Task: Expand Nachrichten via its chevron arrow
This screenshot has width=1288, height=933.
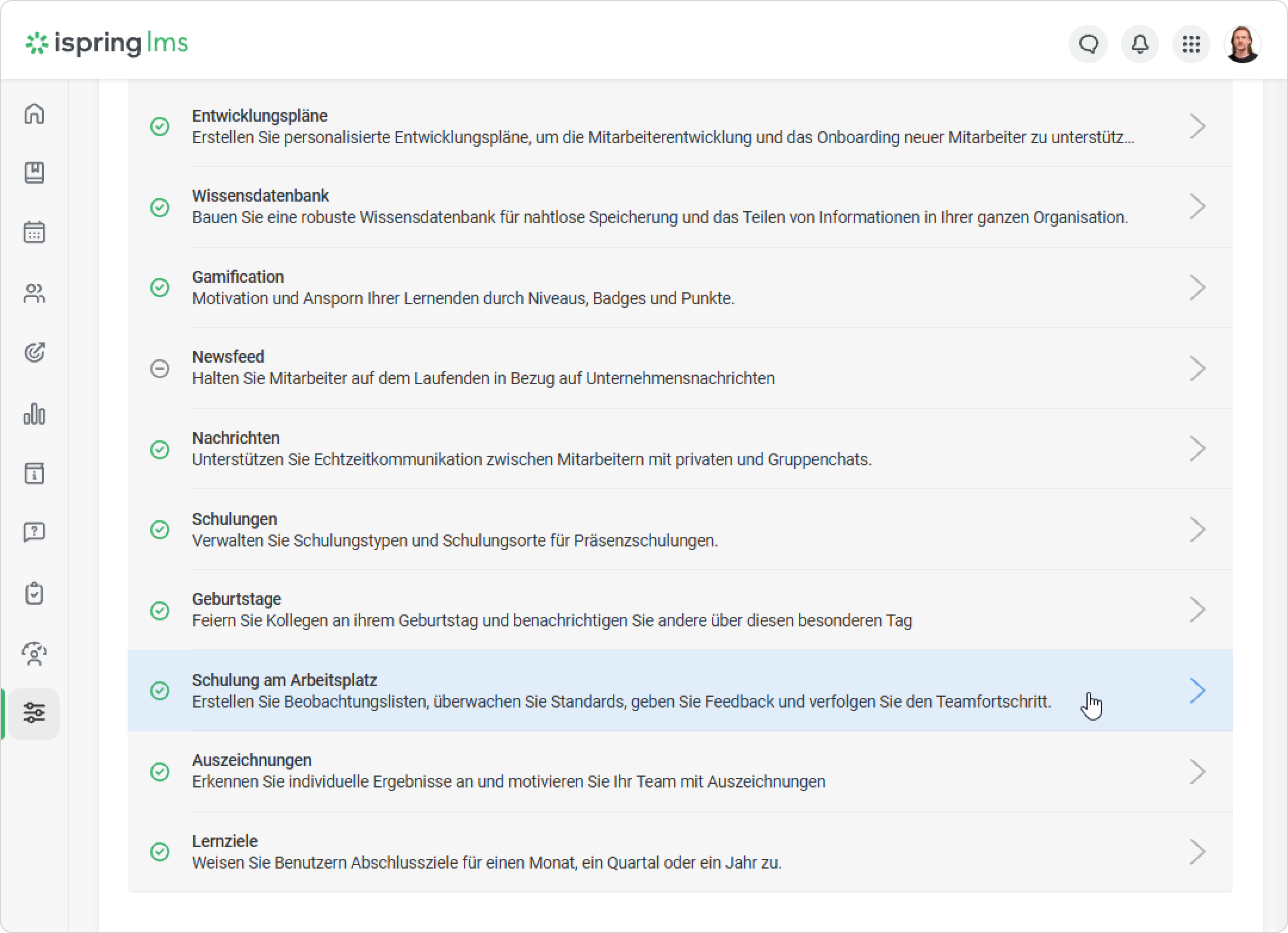Action: click(1197, 449)
